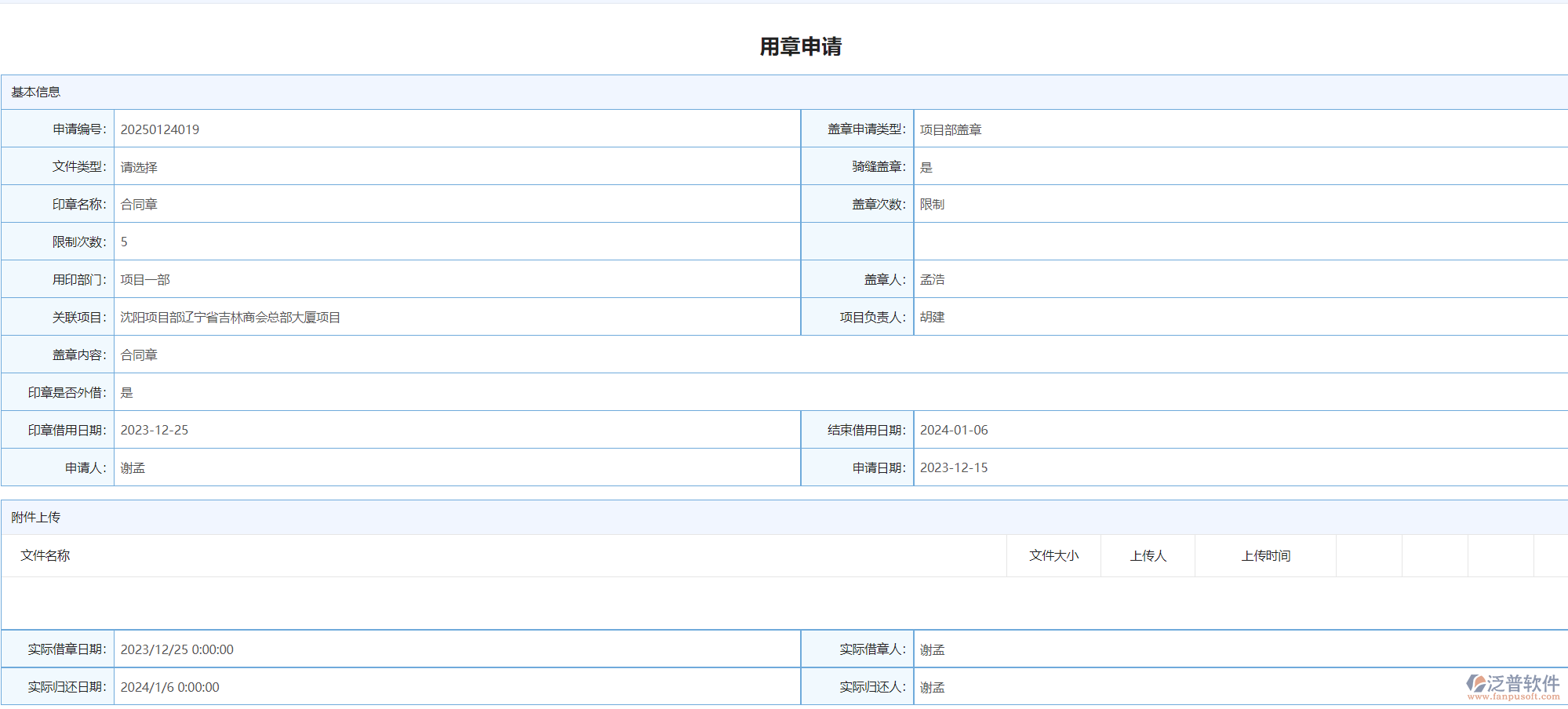Sort by the 文件大小 column header
Screen dimensions: 1568x709
coord(1053,556)
